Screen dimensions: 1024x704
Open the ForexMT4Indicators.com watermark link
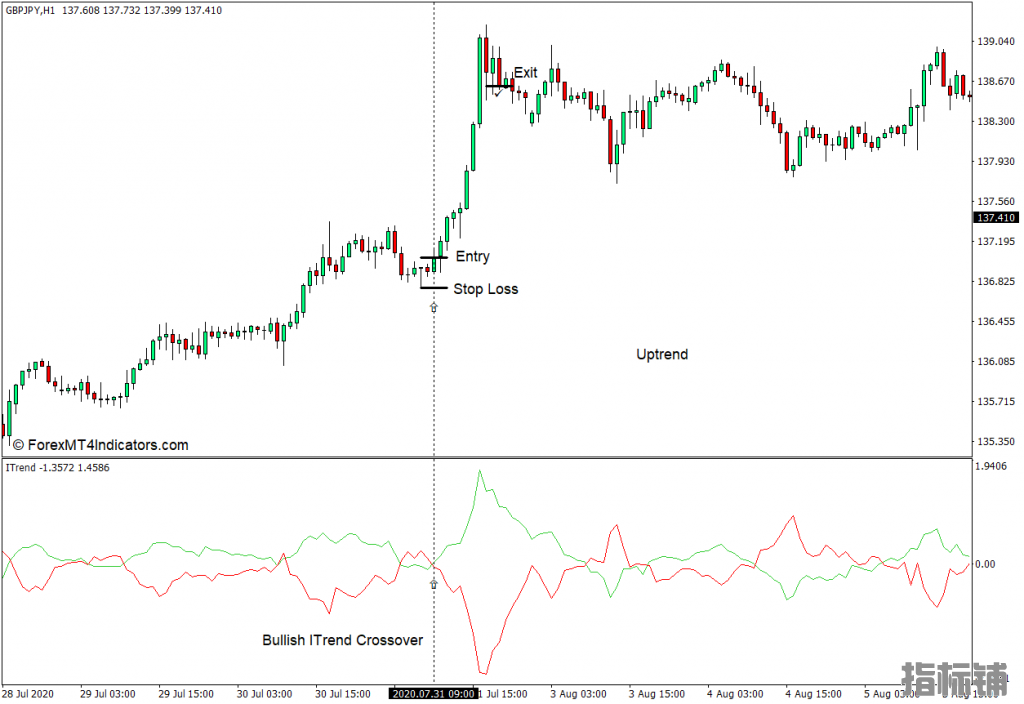point(100,445)
